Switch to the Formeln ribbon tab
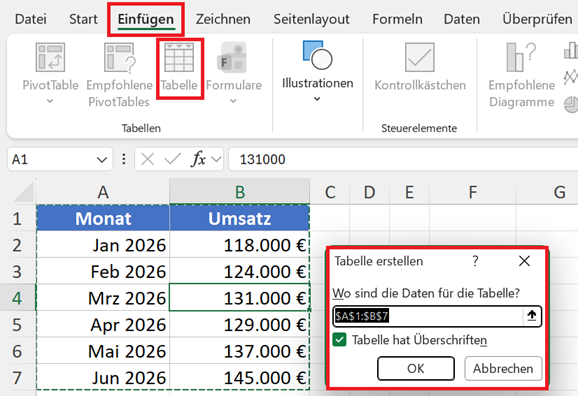Image resolution: width=578 pixels, height=396 pixels. 397,19
